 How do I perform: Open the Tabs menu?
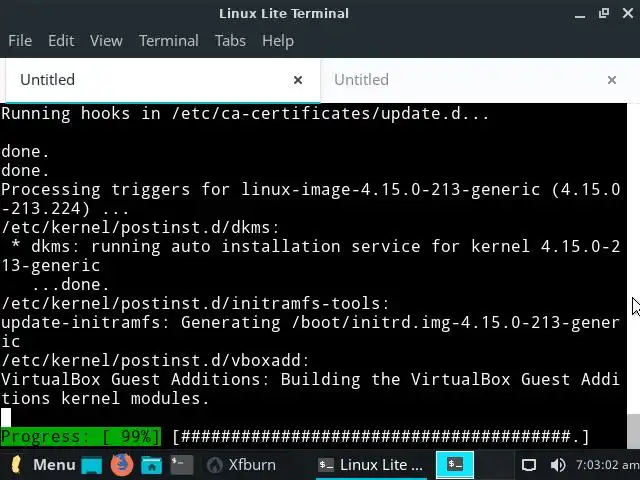coord(230,40)
